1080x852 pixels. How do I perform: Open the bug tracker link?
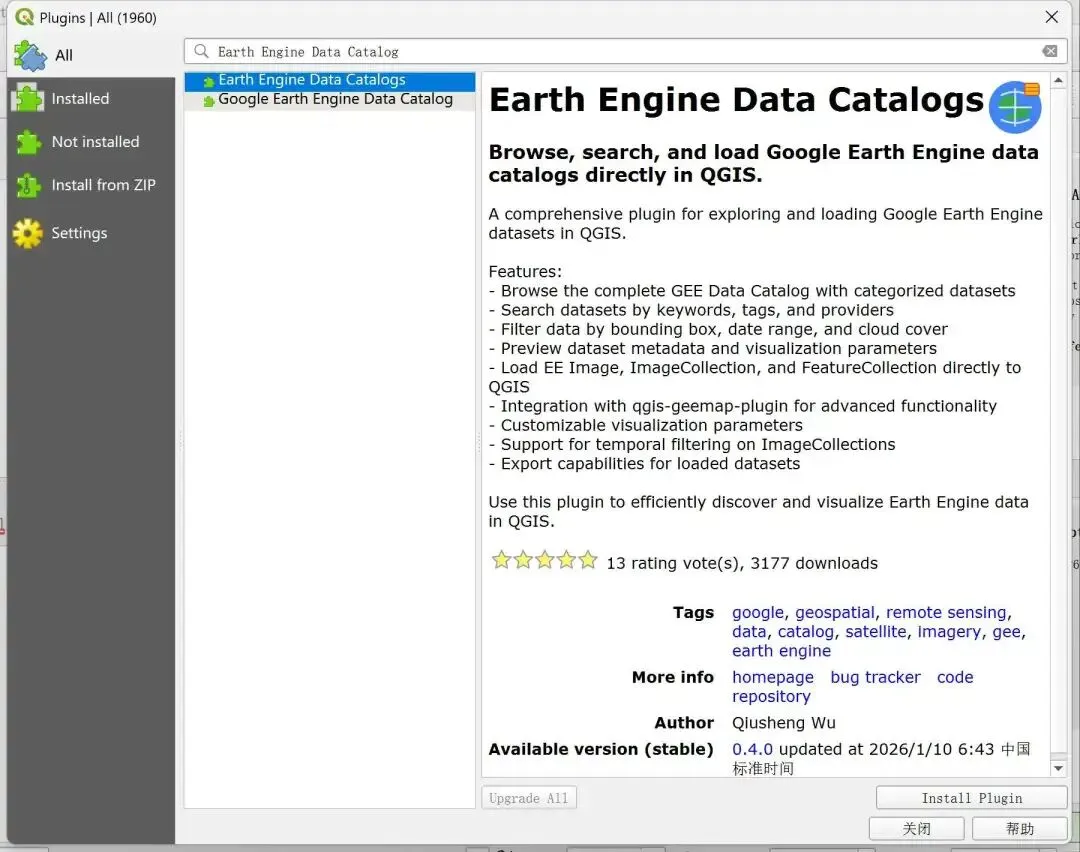click(x=875, y=677)
